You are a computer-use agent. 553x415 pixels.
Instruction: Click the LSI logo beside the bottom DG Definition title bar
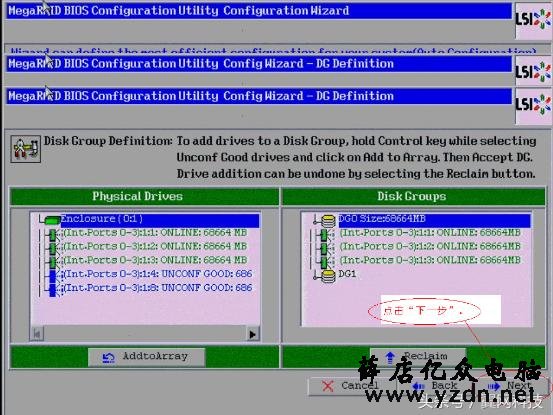coord(533,105)
